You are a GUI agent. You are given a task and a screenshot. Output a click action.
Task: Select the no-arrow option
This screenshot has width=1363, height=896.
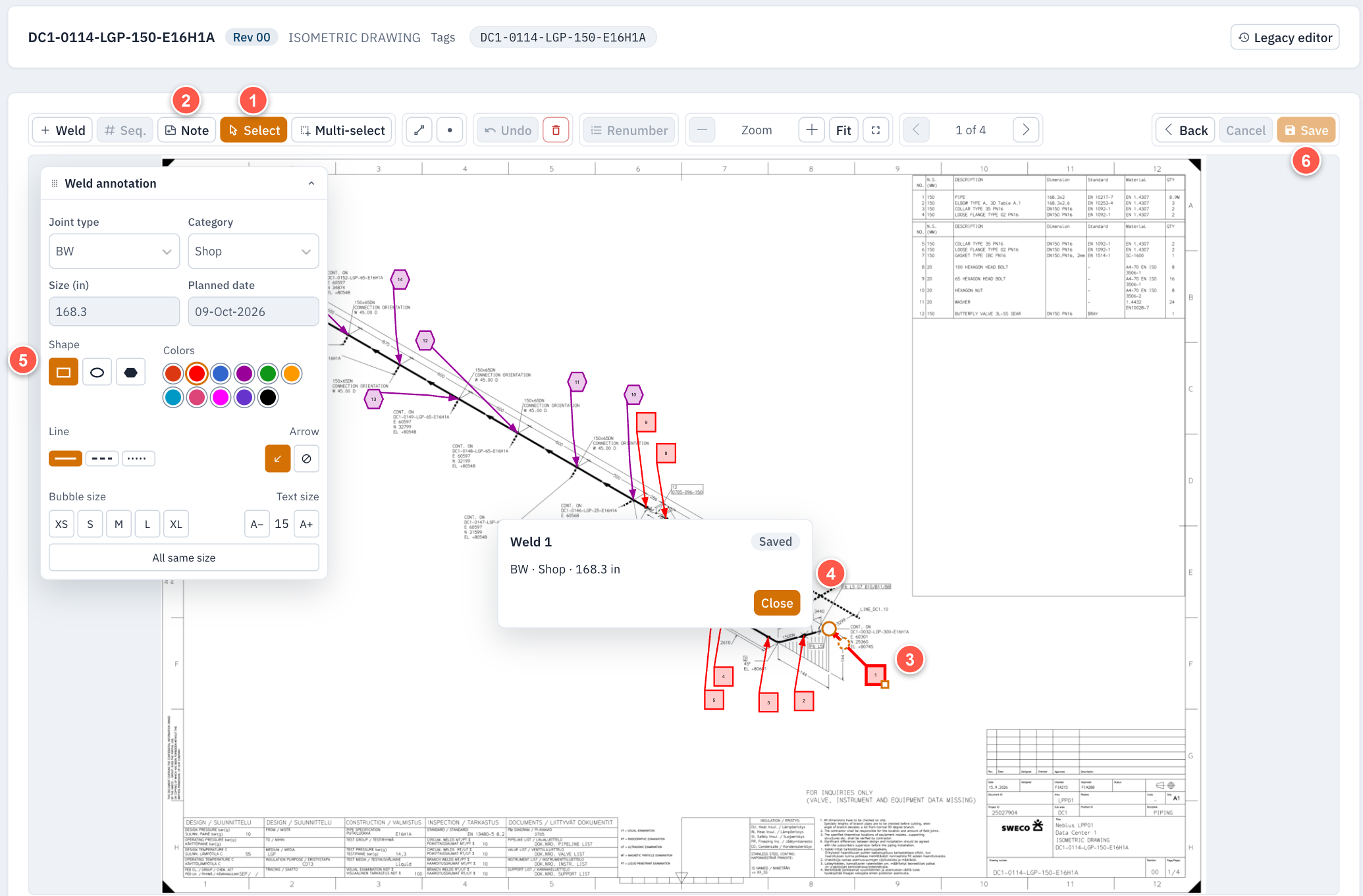[306, 459]
